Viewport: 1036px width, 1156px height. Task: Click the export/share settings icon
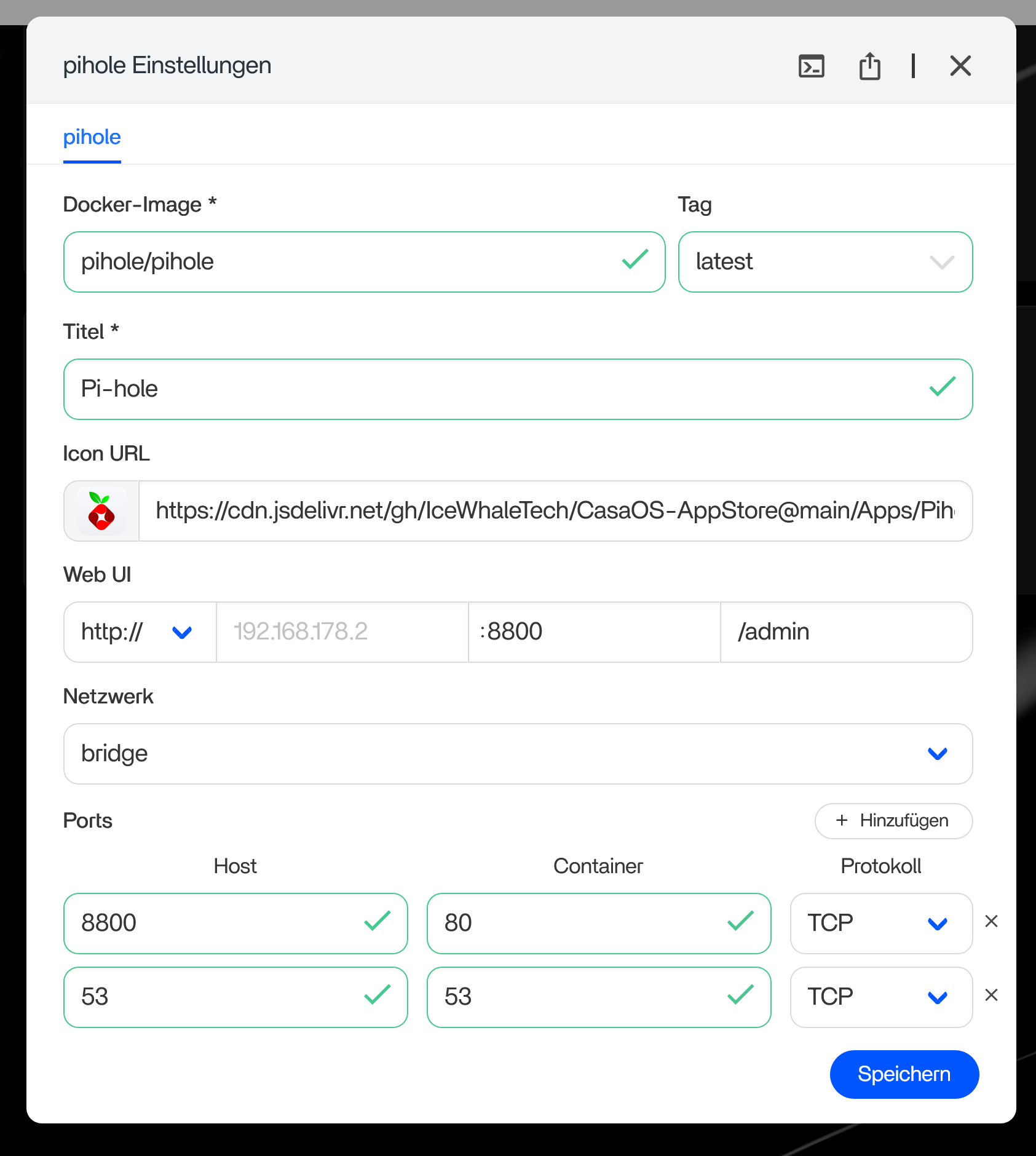coord(869,66)
